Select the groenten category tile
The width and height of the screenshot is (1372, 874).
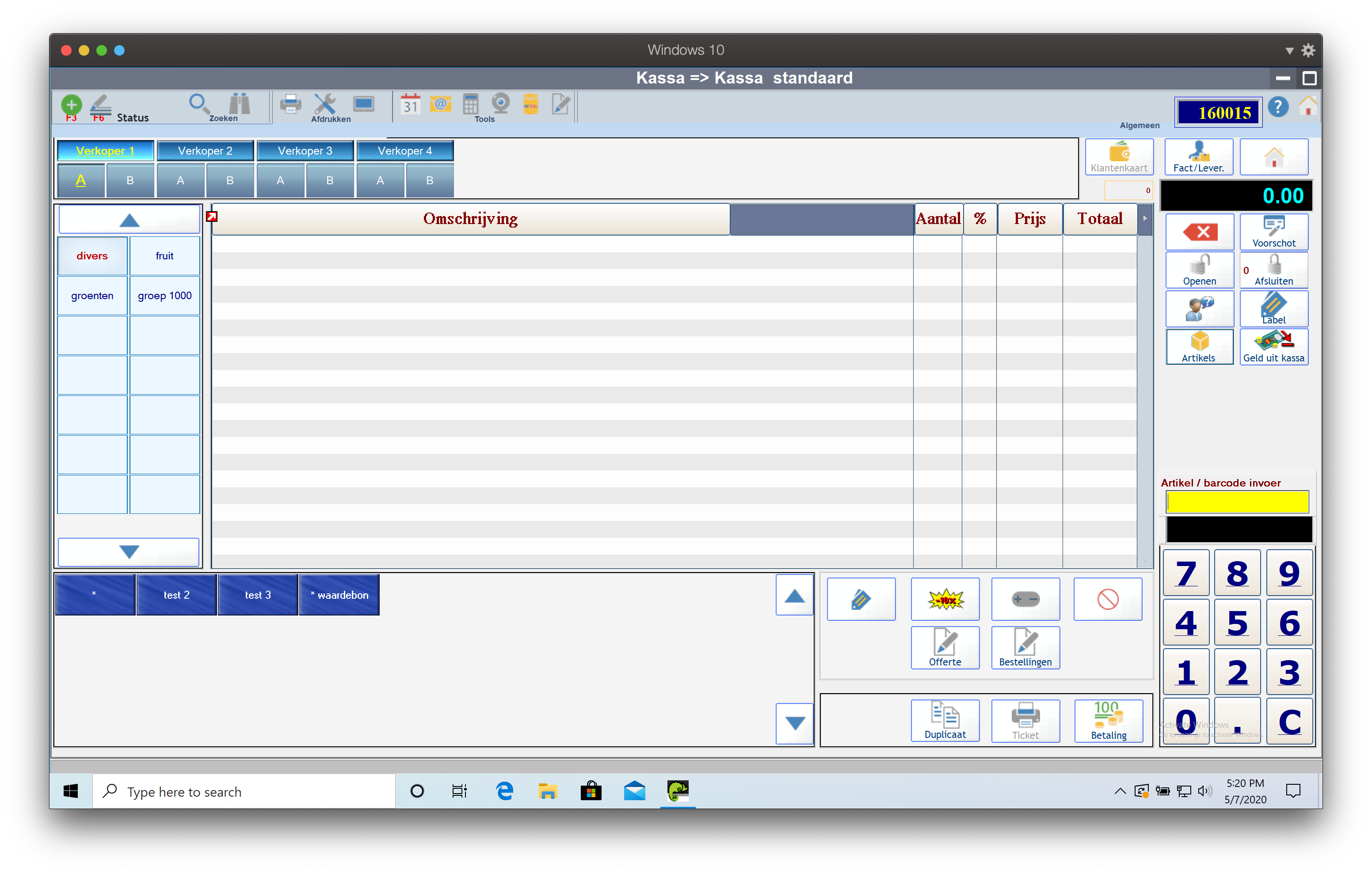click(x=92, y=296)
